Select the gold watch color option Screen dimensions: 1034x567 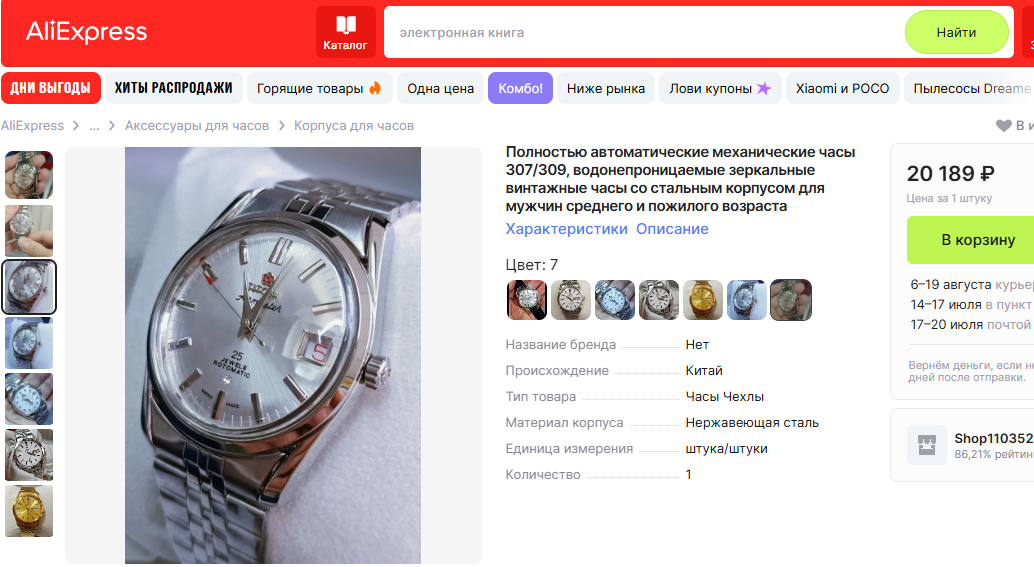pos(702,300)
